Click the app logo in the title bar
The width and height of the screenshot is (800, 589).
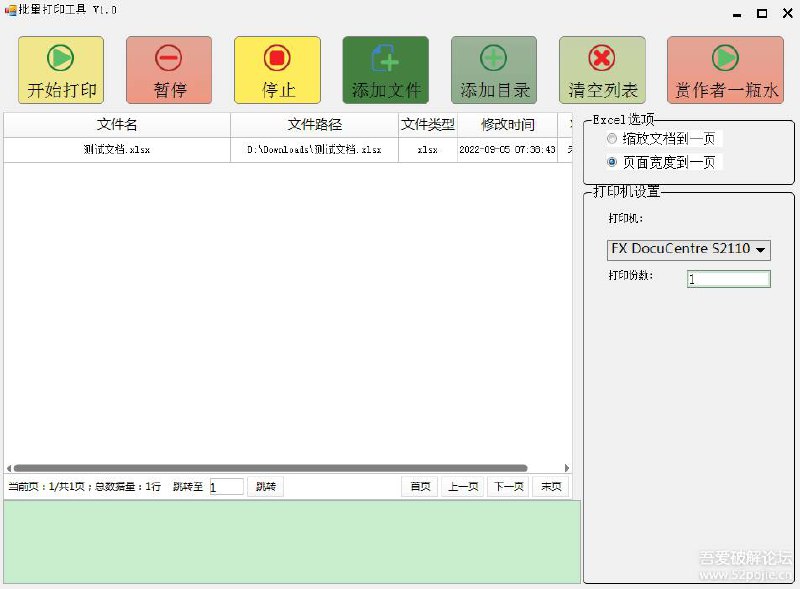click(x=10, y=10)
